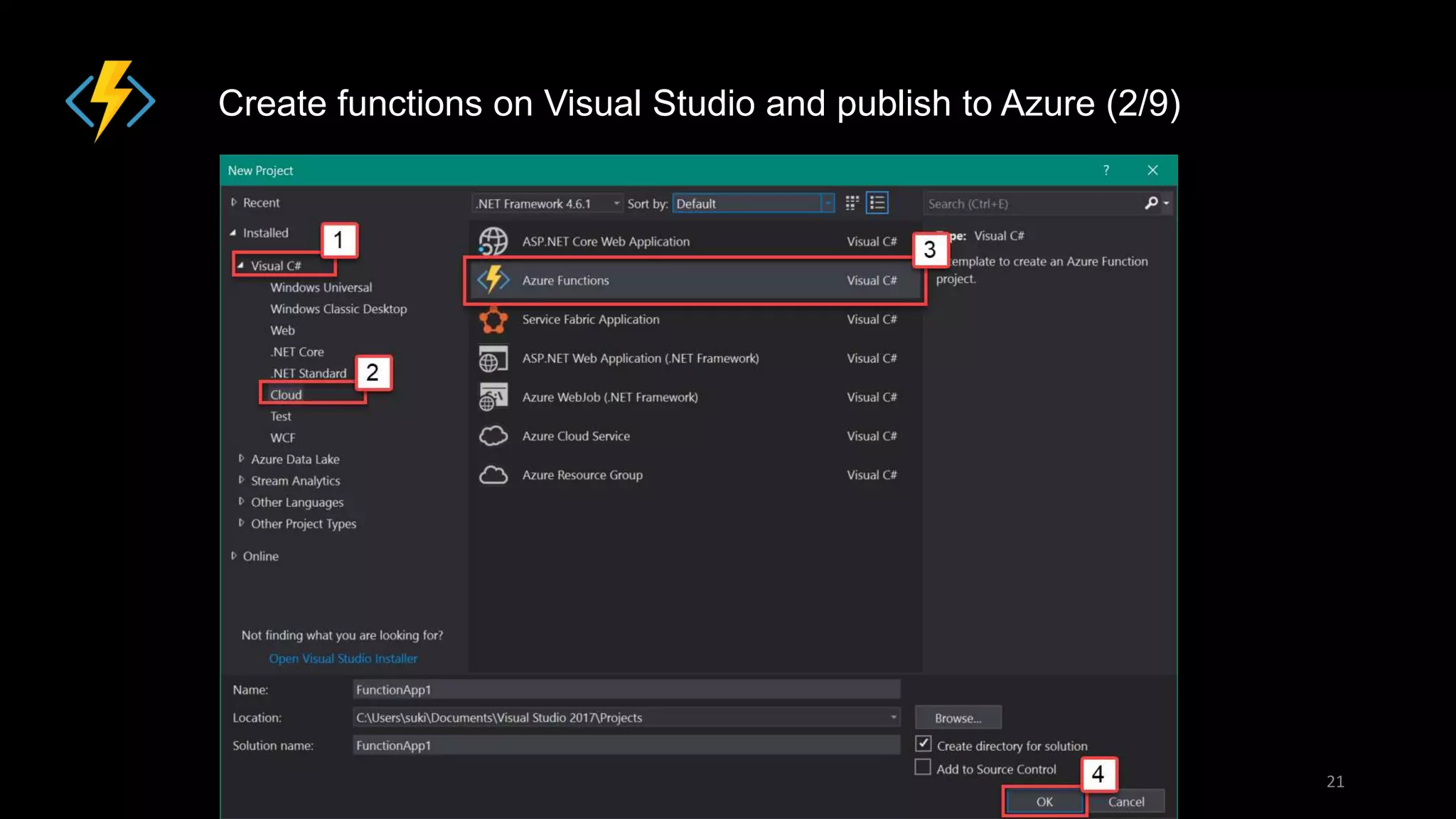Image resolution: width=1456 pixels, height=819 pixels.
Task: Close the New Project dialog
Action: 1152,170
